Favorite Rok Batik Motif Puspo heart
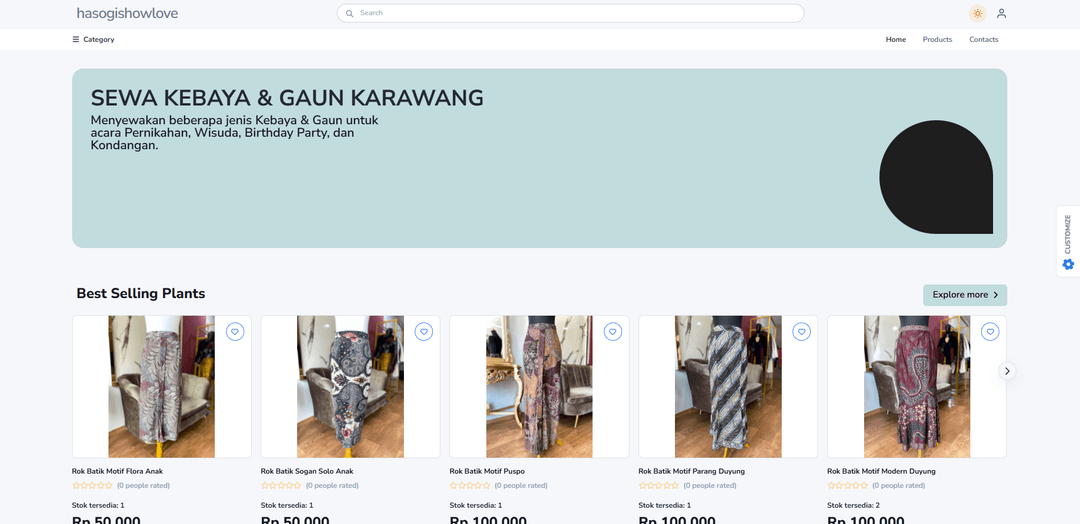The width and height of the screenshot is (1080, 524). 612,332
